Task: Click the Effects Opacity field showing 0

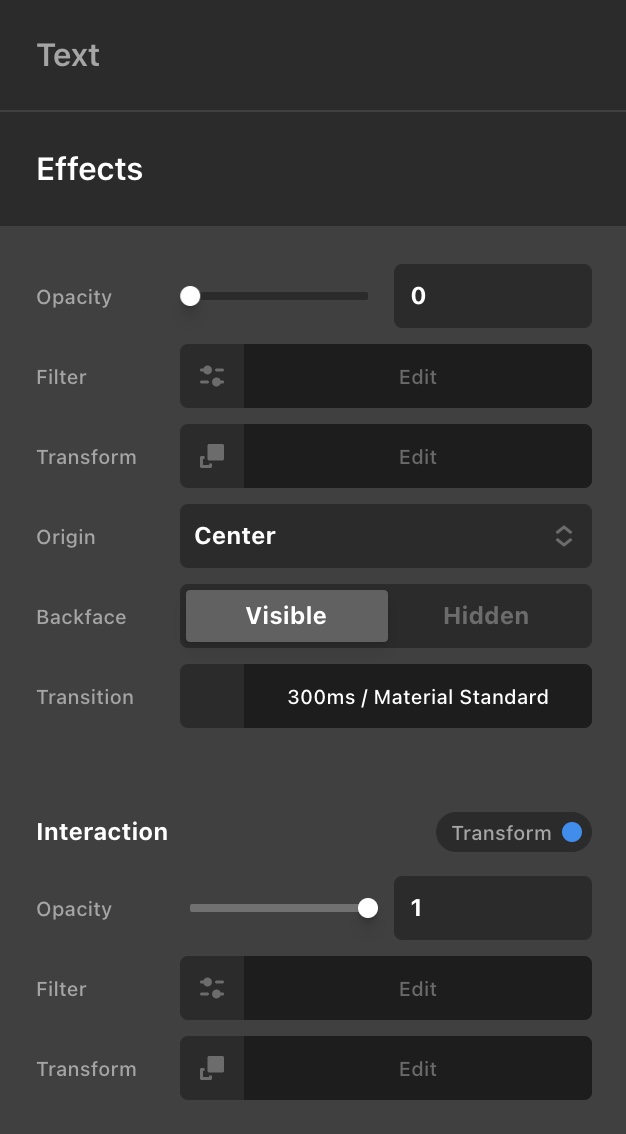Action: 492,296
